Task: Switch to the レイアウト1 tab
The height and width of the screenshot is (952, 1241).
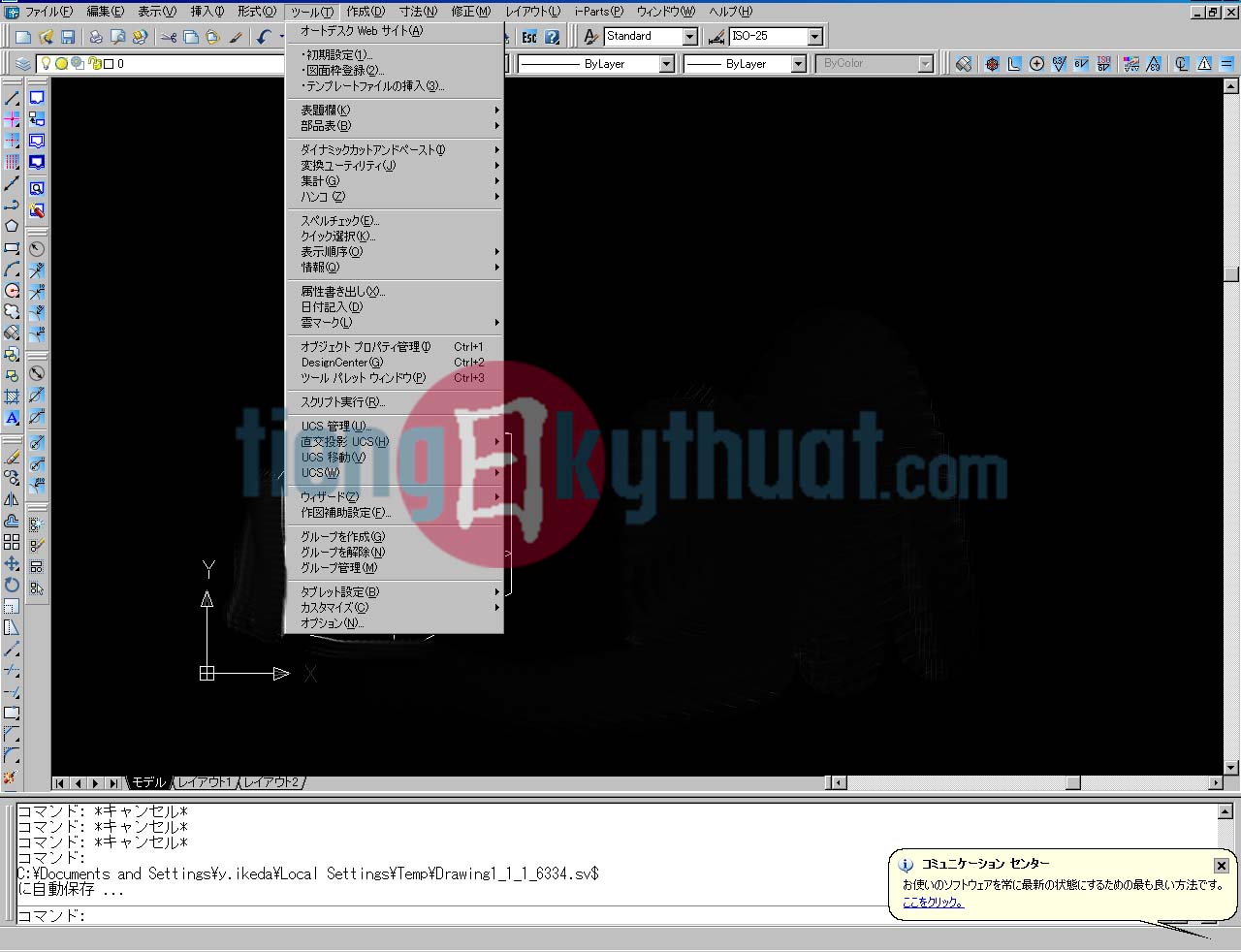Action: [205, 782]
